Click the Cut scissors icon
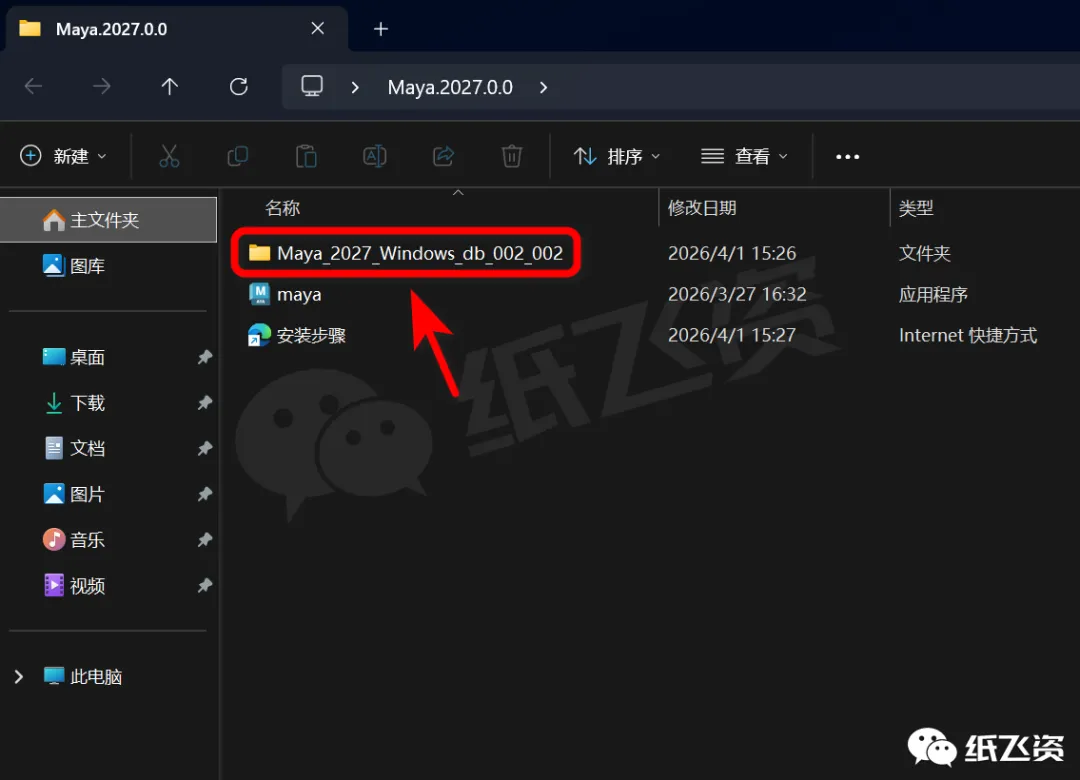1080x780 pixels. click(x=169, y=156)
